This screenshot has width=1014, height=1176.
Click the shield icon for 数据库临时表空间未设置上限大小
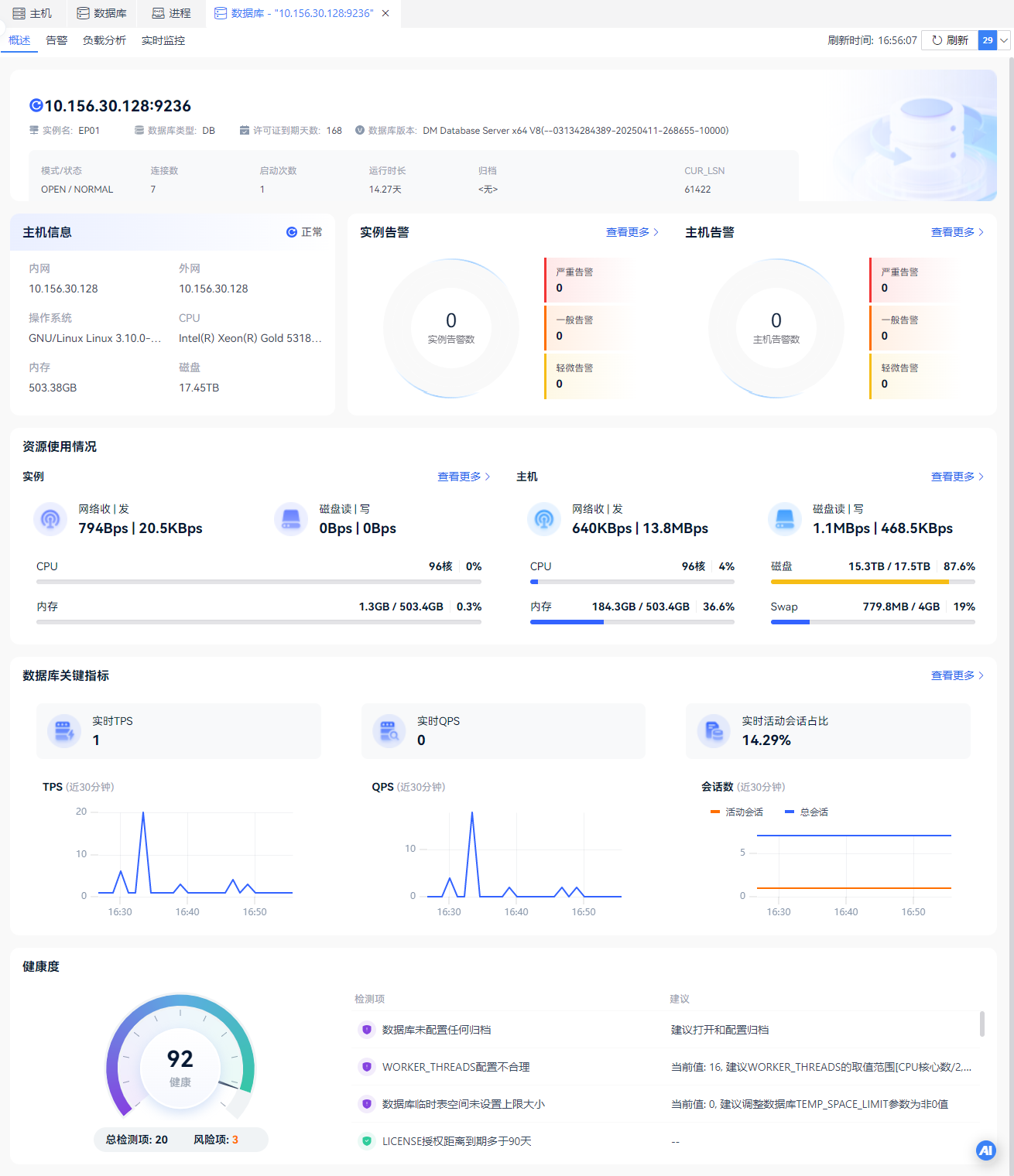[x=367, y=1104]
